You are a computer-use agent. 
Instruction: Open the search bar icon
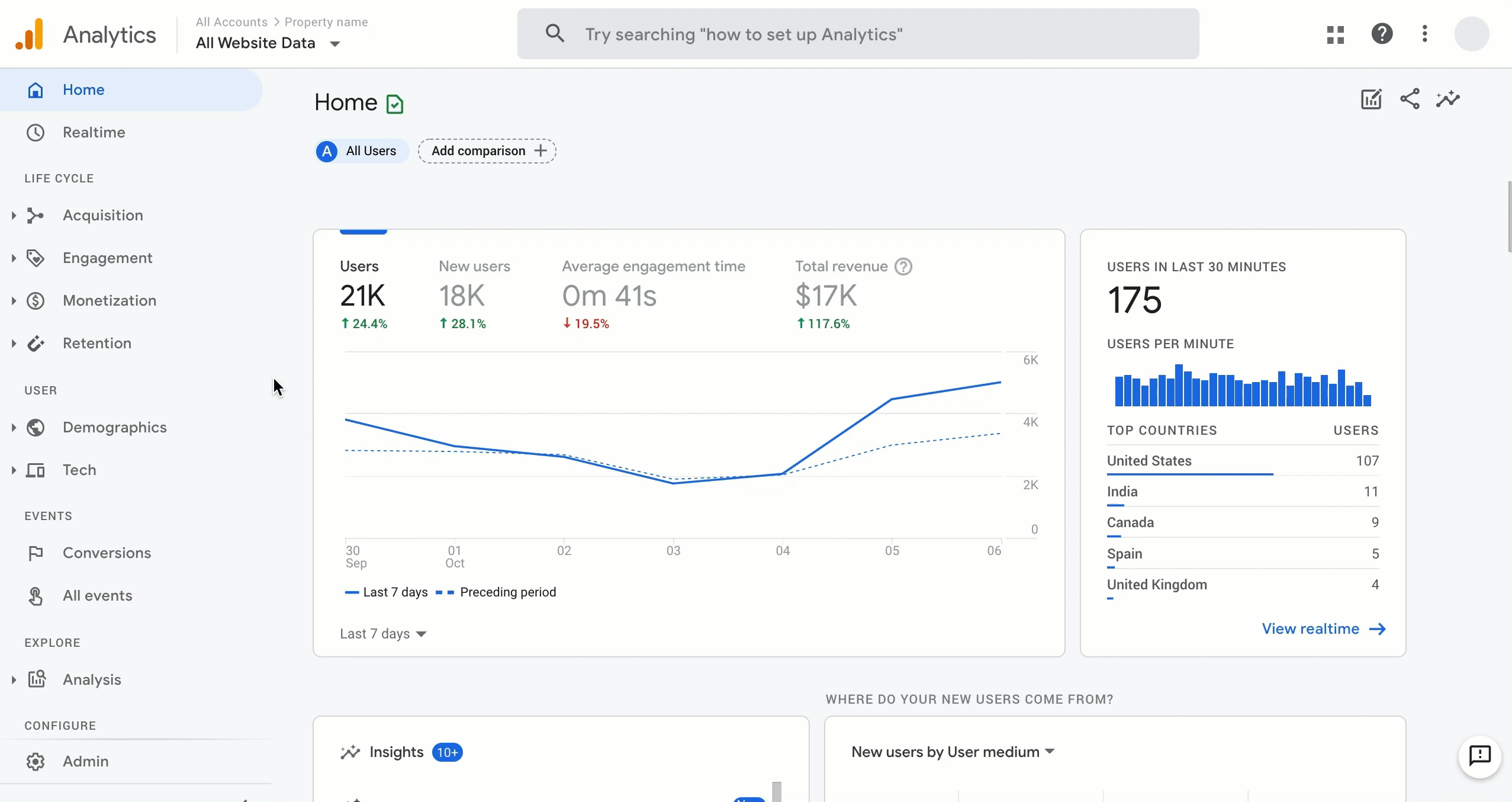pos(553,34)
